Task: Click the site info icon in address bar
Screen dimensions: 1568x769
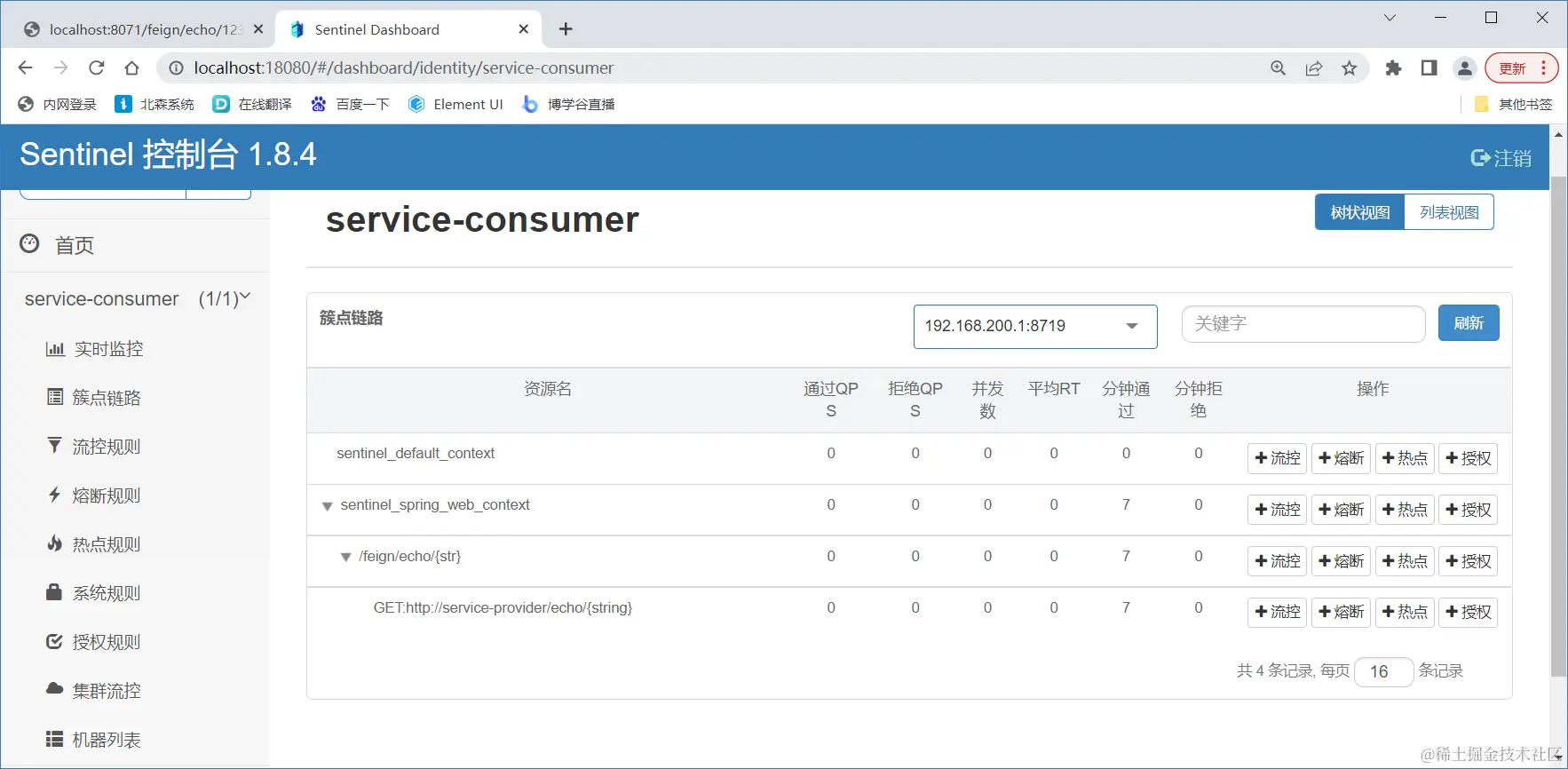Action: 176,68
